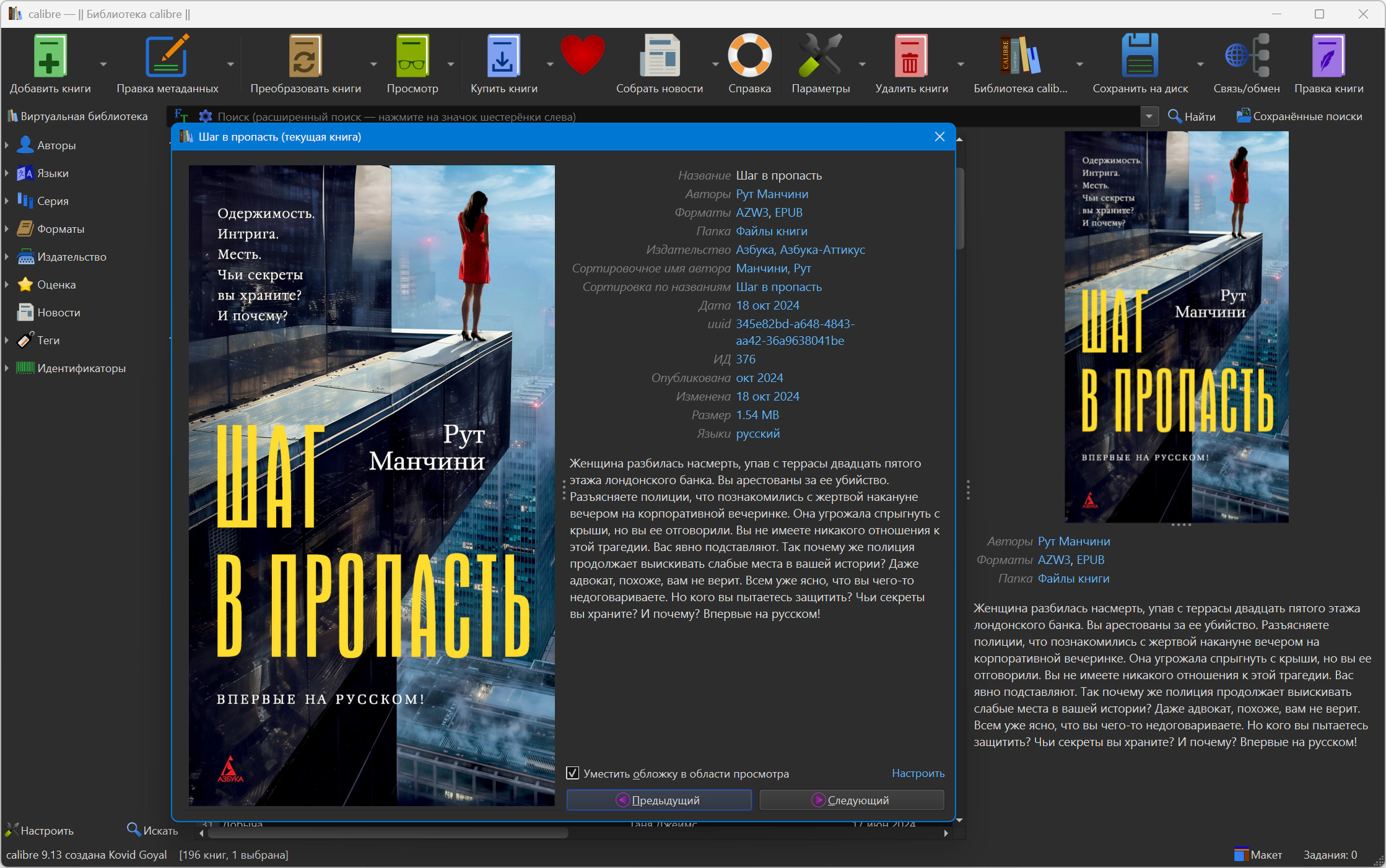The image size is (1386, 868).
Task: Expand the Rating (Оценка) category
Action: (x=7, y=284)
